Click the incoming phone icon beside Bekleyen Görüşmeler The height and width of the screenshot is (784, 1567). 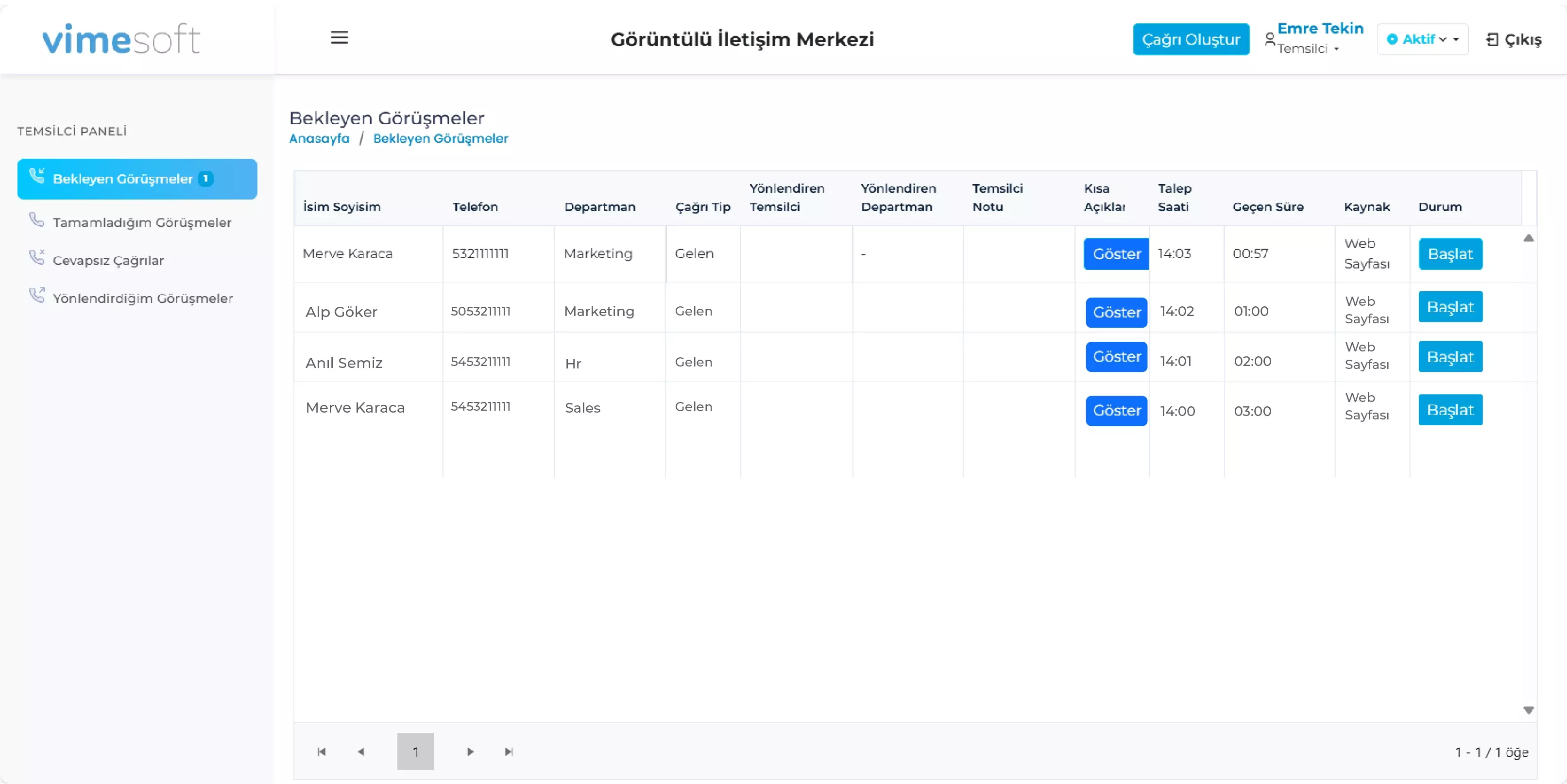pos(37,176)
